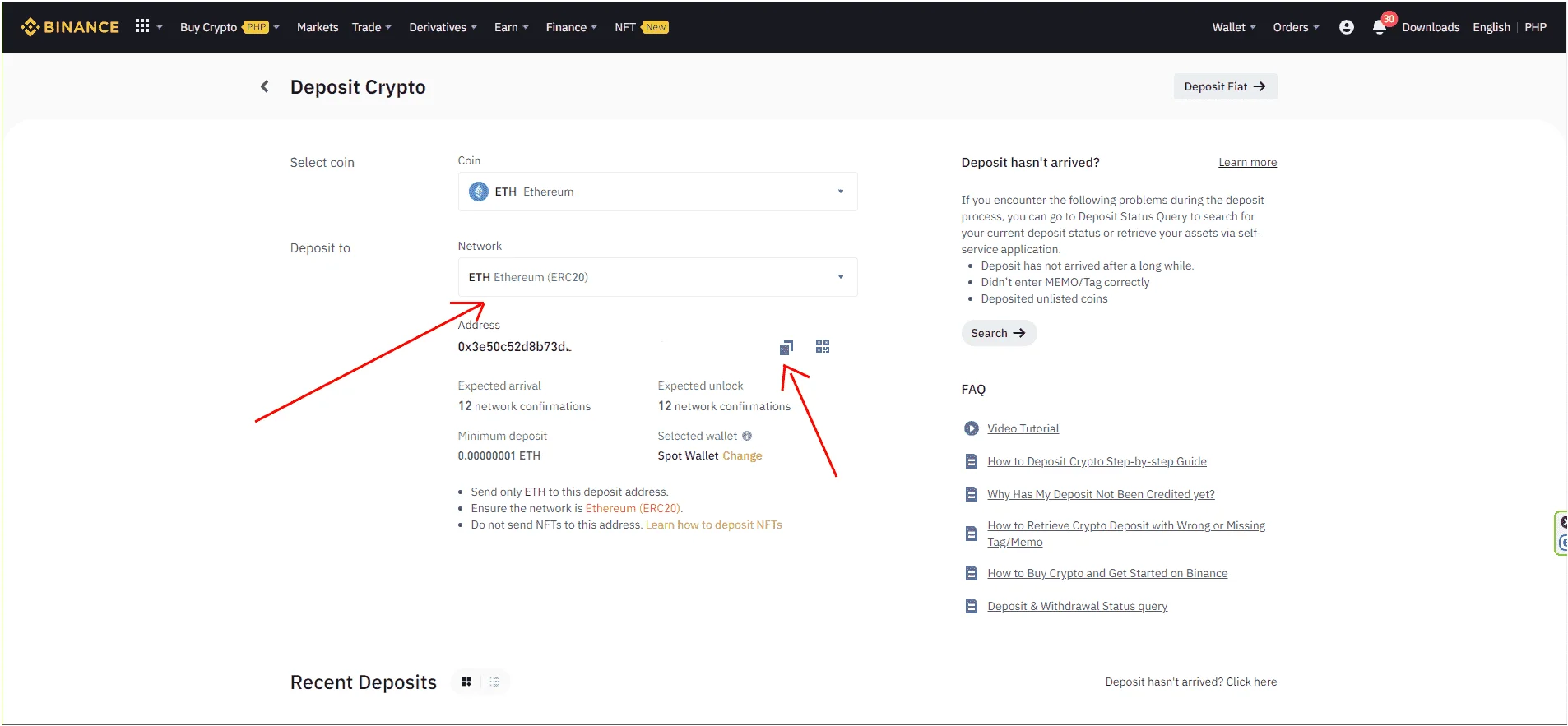Open the Buy Crypto menu
The width and height of the screenshot is (1568, 726).
tap(230, 27)
